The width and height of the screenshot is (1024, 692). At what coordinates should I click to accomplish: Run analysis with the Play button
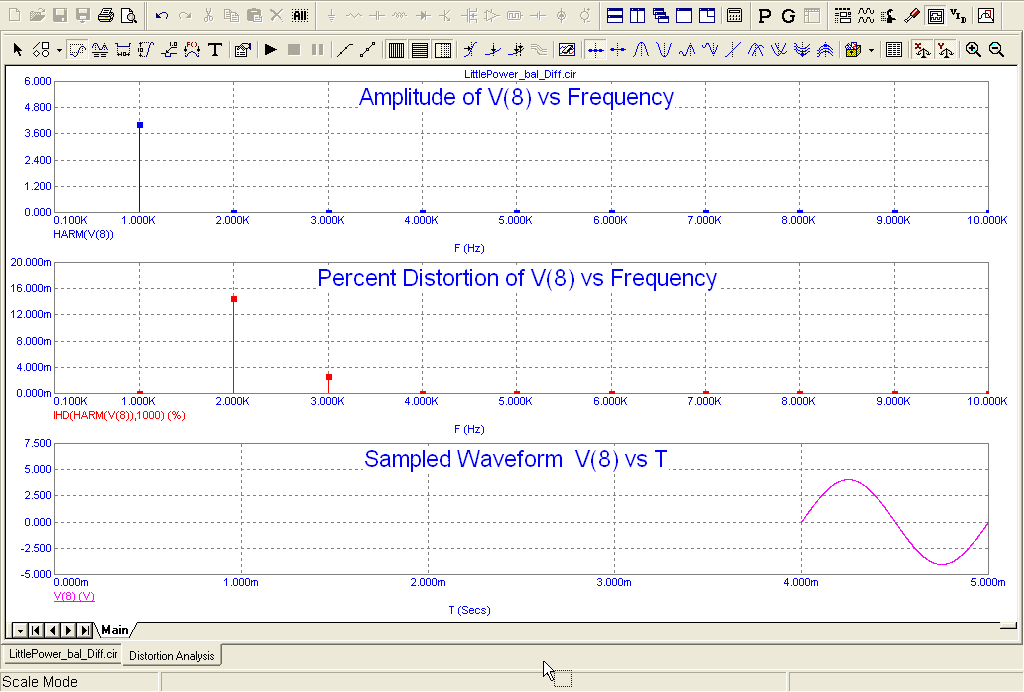[x=270, y=50]
